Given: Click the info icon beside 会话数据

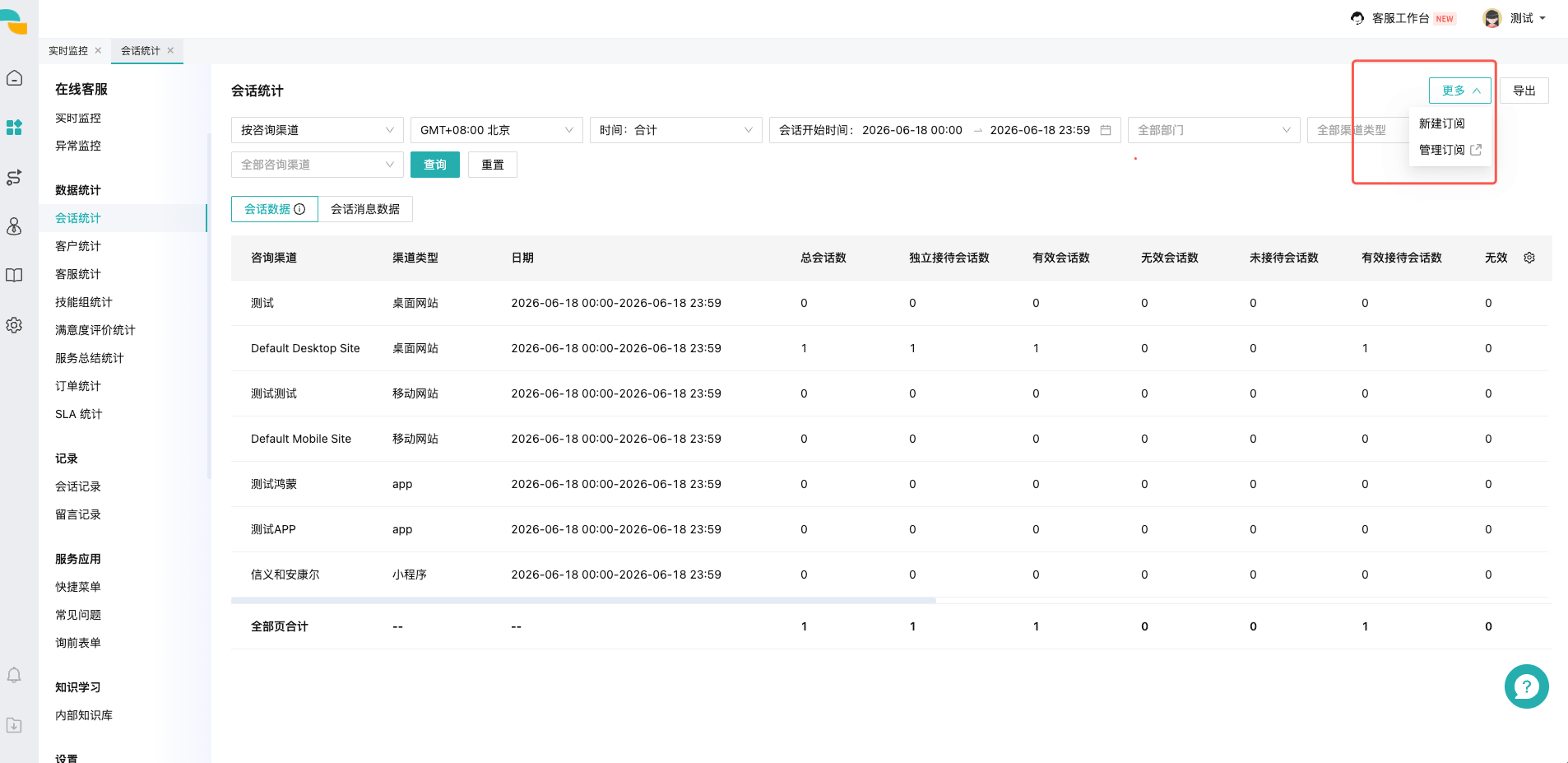Looking at the screenshot, I should tap(300, 209).
